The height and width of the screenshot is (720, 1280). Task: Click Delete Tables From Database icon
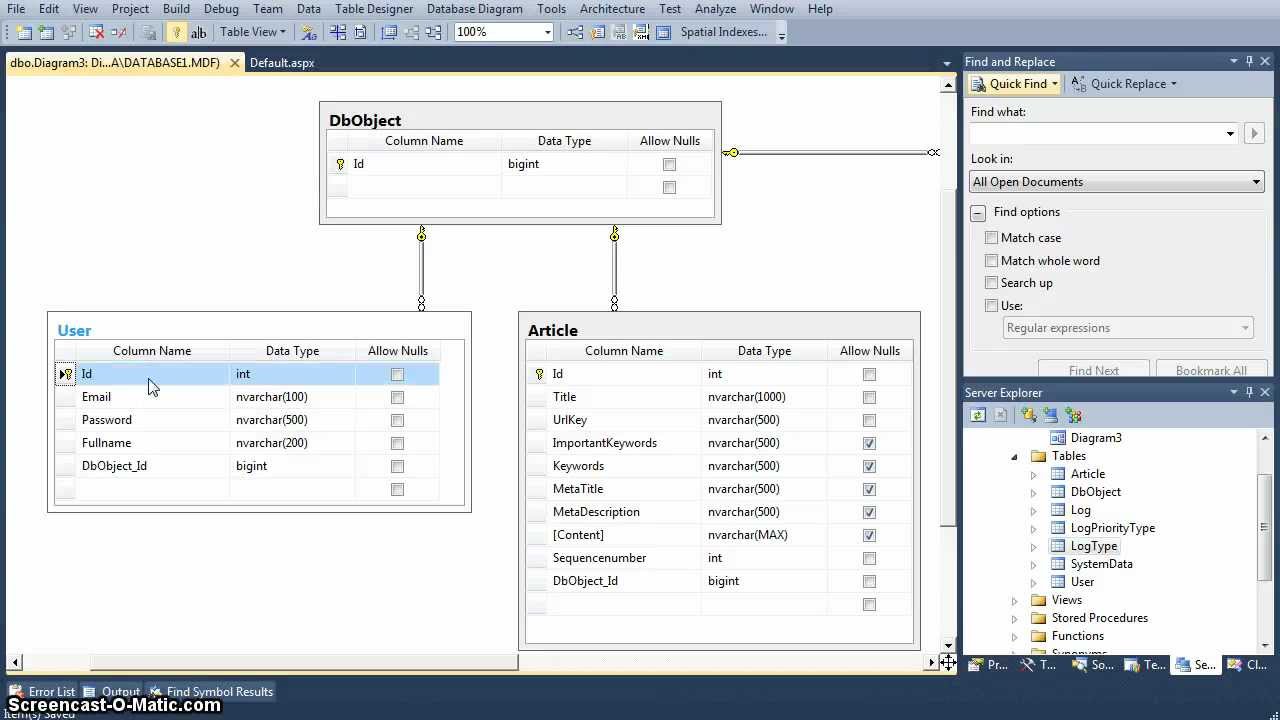(97, 32)
